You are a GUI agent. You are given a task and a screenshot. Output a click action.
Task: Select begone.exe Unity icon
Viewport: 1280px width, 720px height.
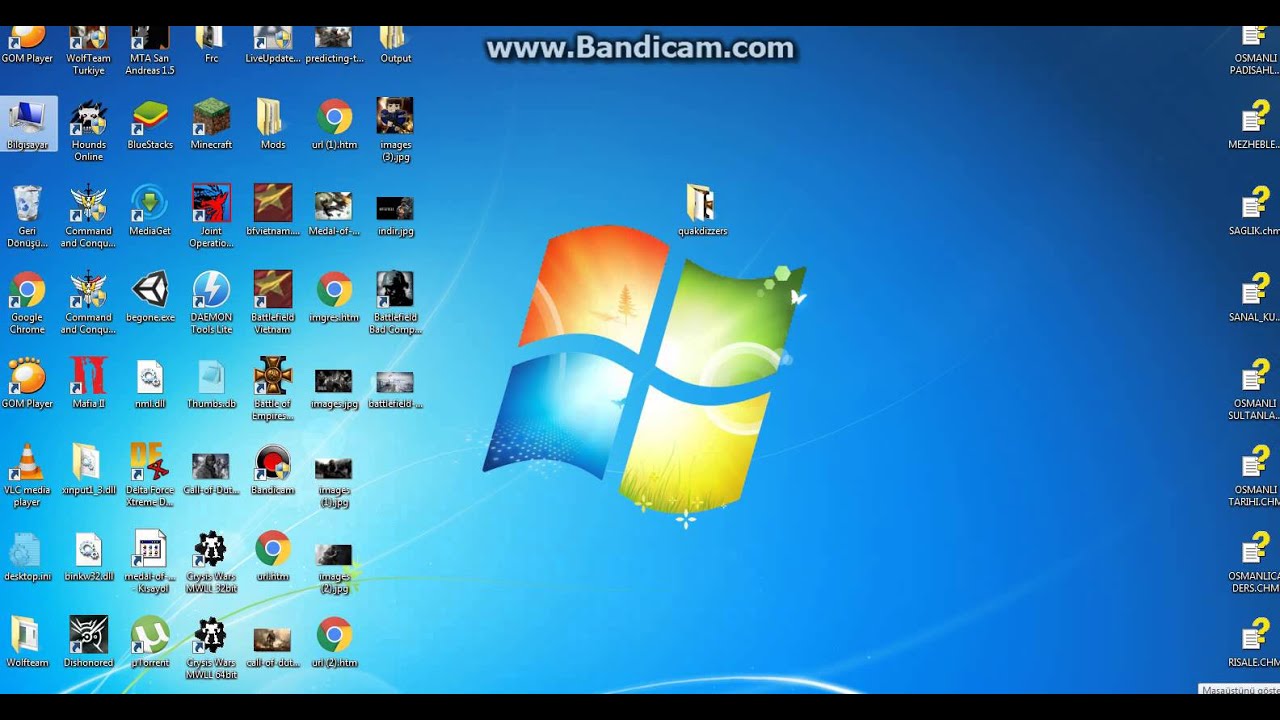tap(150, 297)
